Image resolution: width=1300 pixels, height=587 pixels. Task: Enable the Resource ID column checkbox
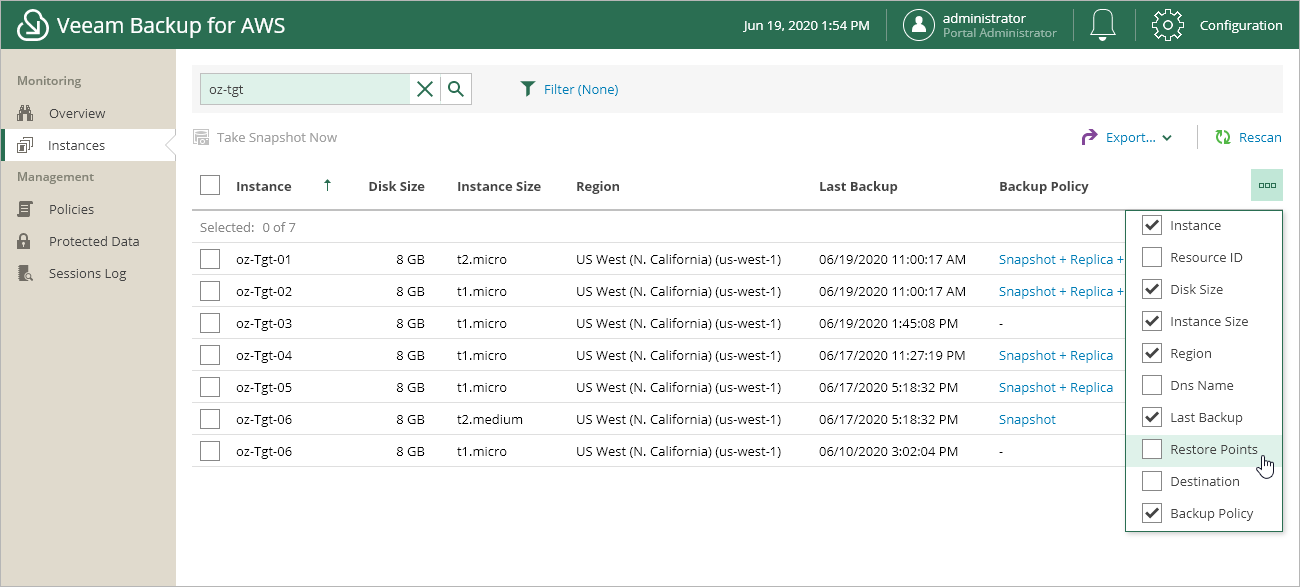tap(1152, 257)
